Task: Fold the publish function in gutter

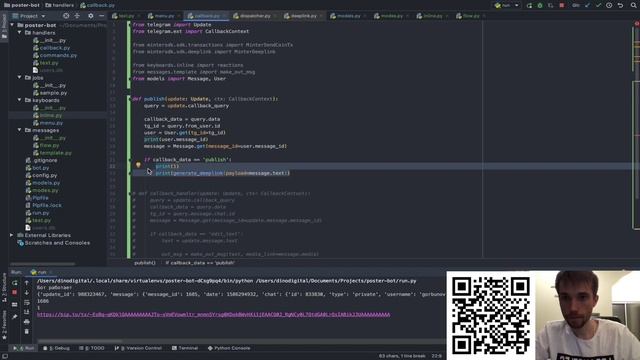Action: [130, 99]
